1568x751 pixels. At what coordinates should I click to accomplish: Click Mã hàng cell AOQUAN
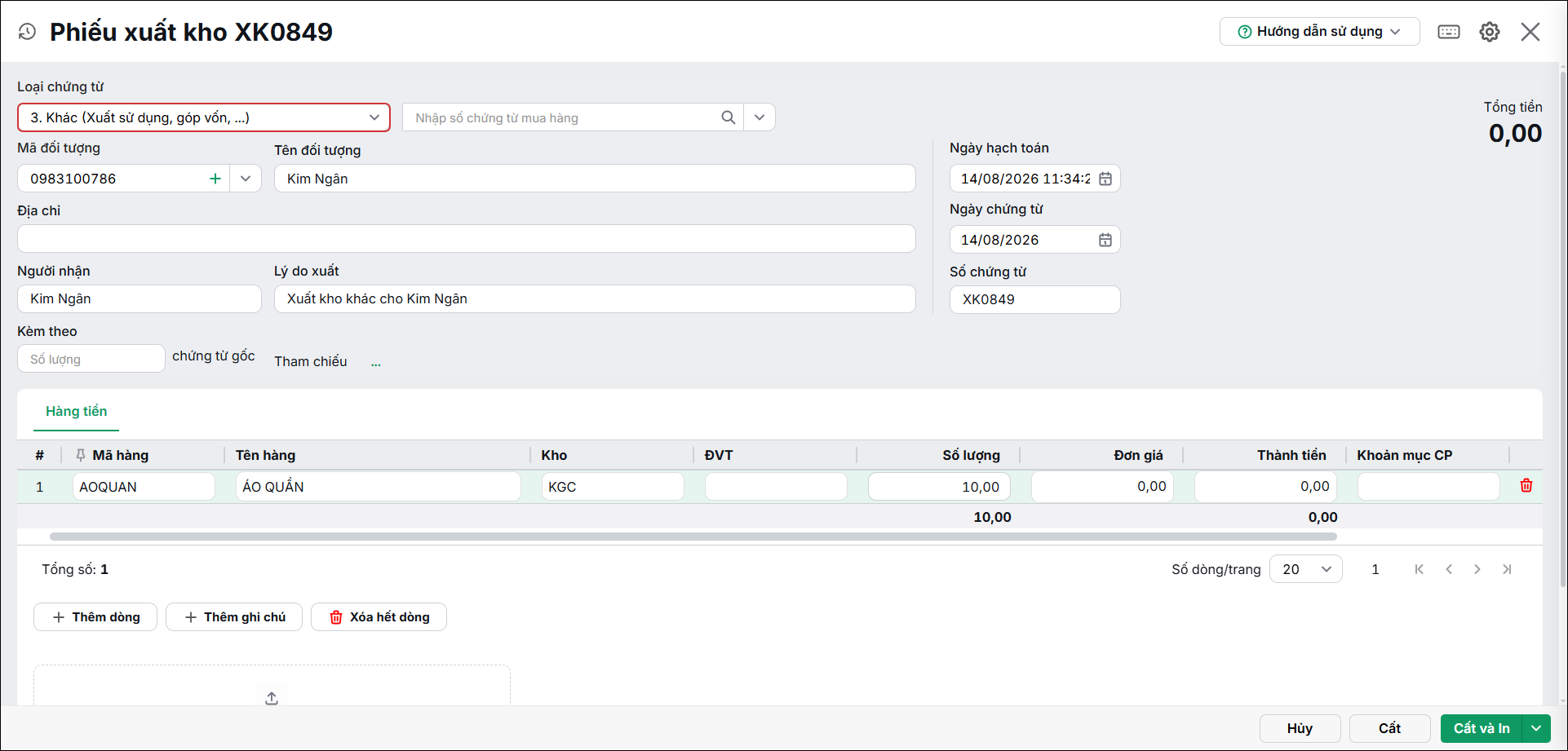[x=144, y=487]
